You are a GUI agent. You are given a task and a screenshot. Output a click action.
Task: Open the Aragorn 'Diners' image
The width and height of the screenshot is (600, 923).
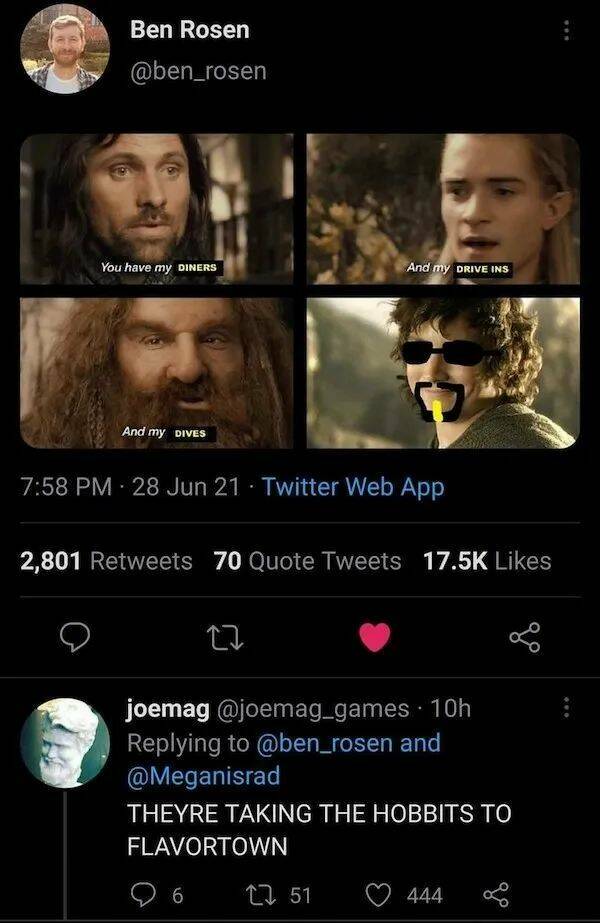pos(156,209)
